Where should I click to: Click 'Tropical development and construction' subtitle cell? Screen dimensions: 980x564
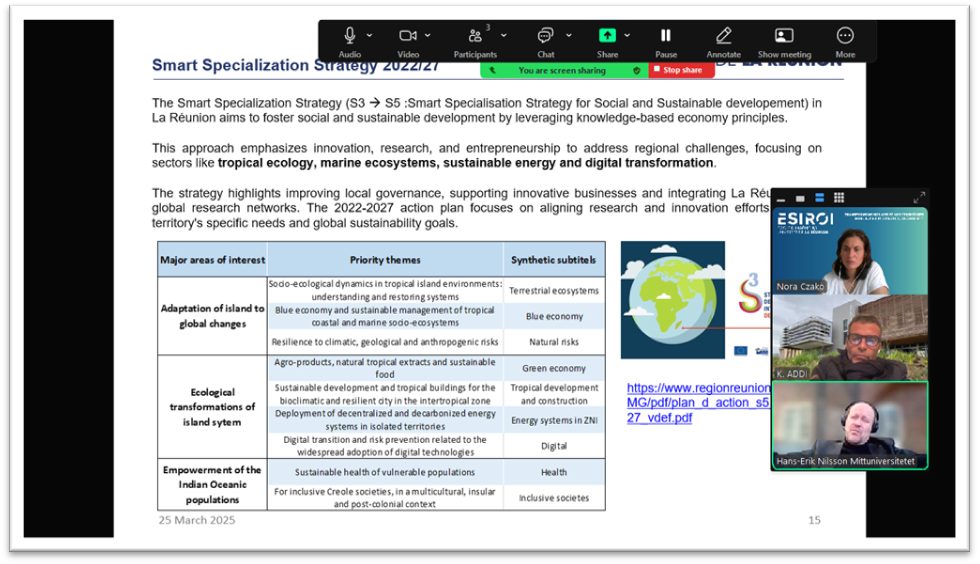tap(554, 394)
